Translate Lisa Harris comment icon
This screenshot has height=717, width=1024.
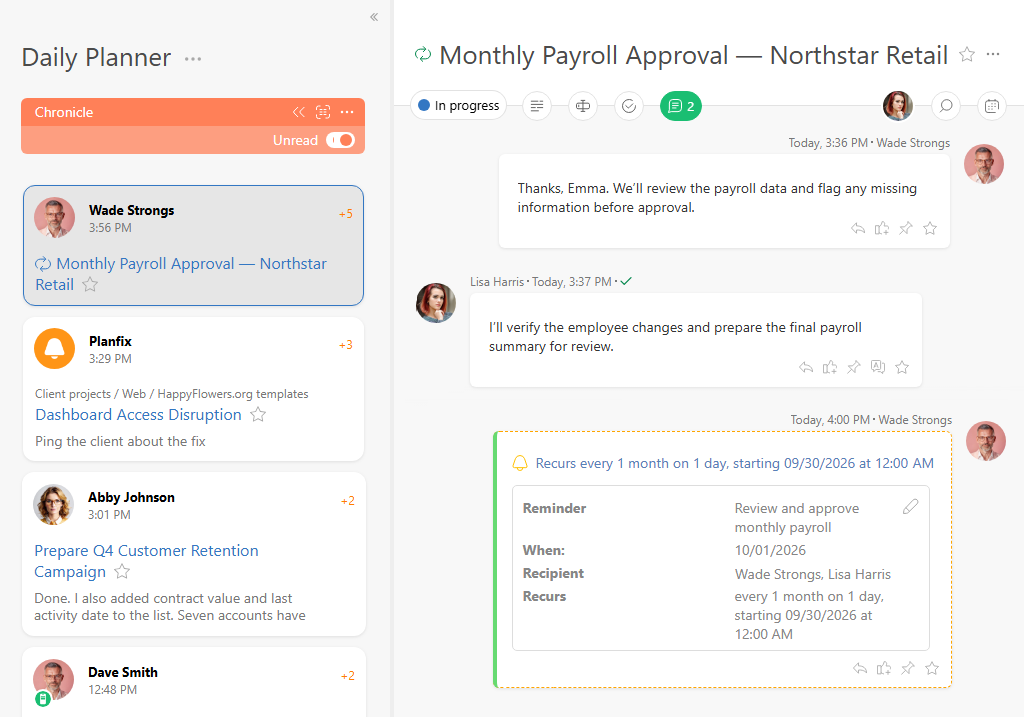click(878, 367)
